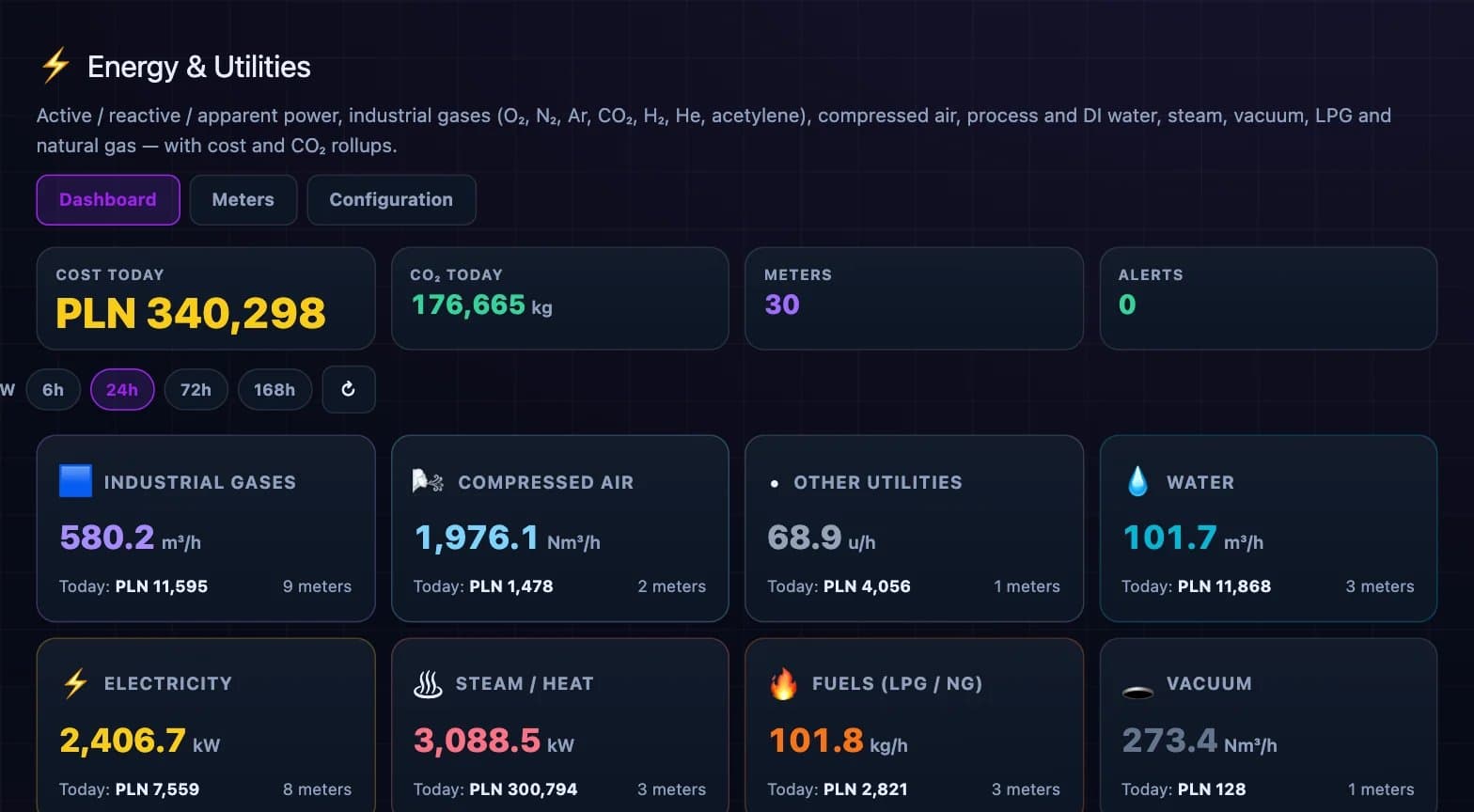Screen dimensions: 1474x812
Task: Click the blue square Industrial Gases icon
Action: coord(75,481)
